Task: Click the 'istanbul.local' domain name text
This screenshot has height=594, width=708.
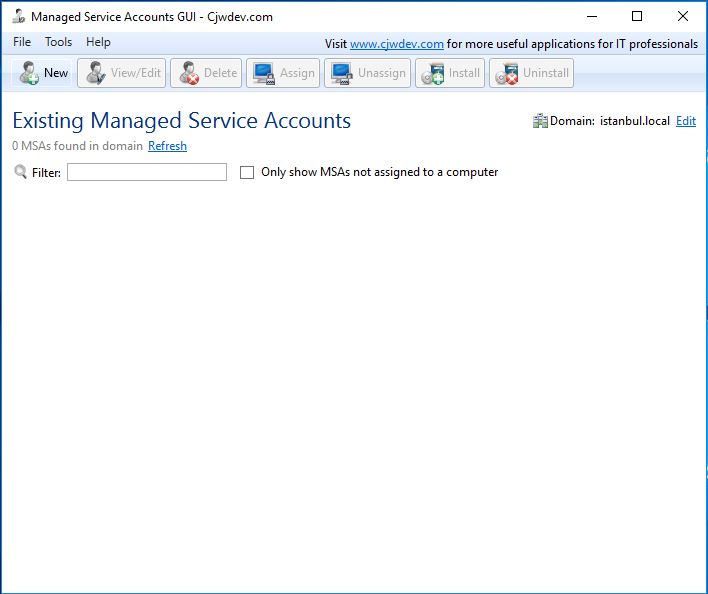Action: pyautogui.click(x=635, y=121)
